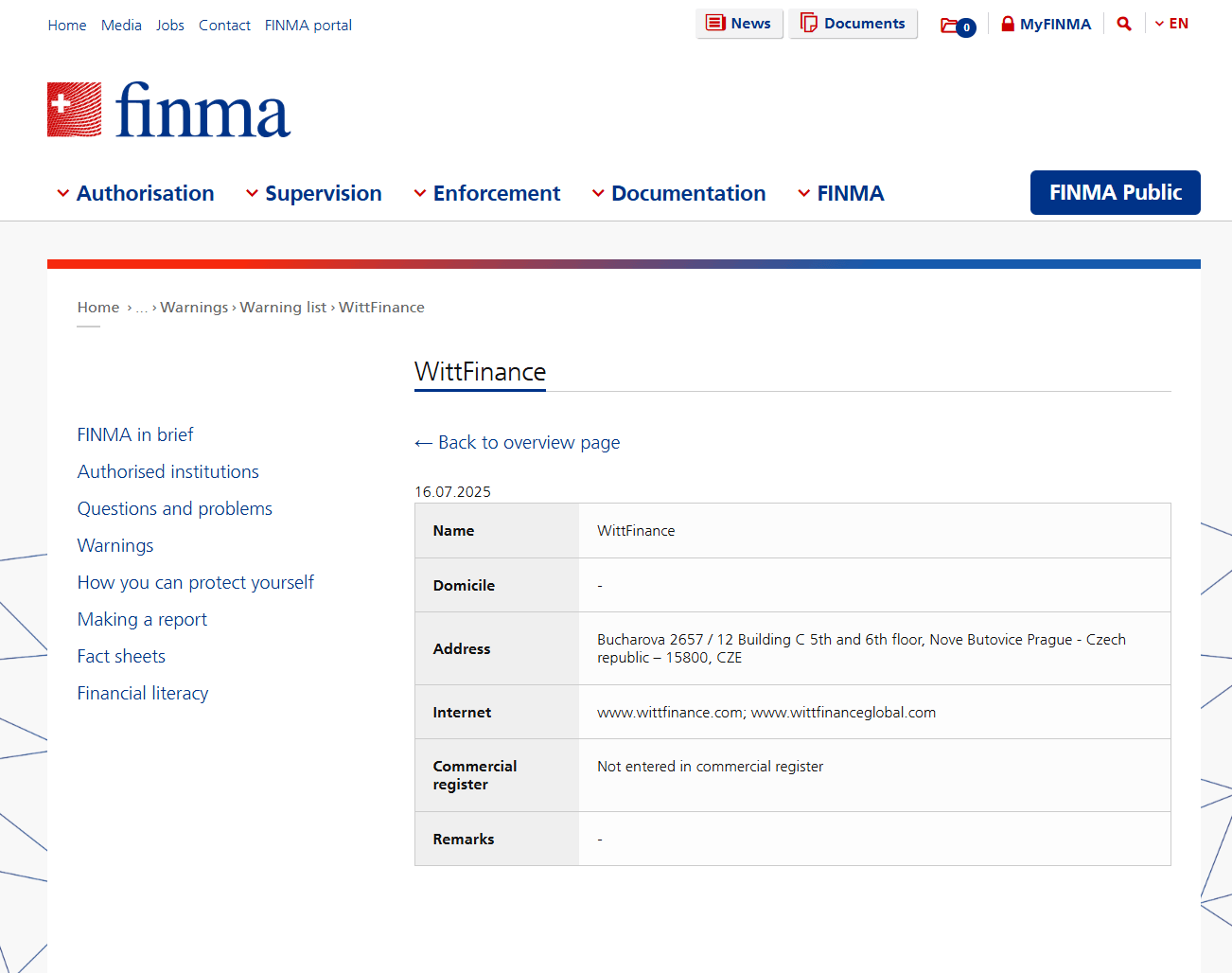Open the FINMA portal link

308,26
